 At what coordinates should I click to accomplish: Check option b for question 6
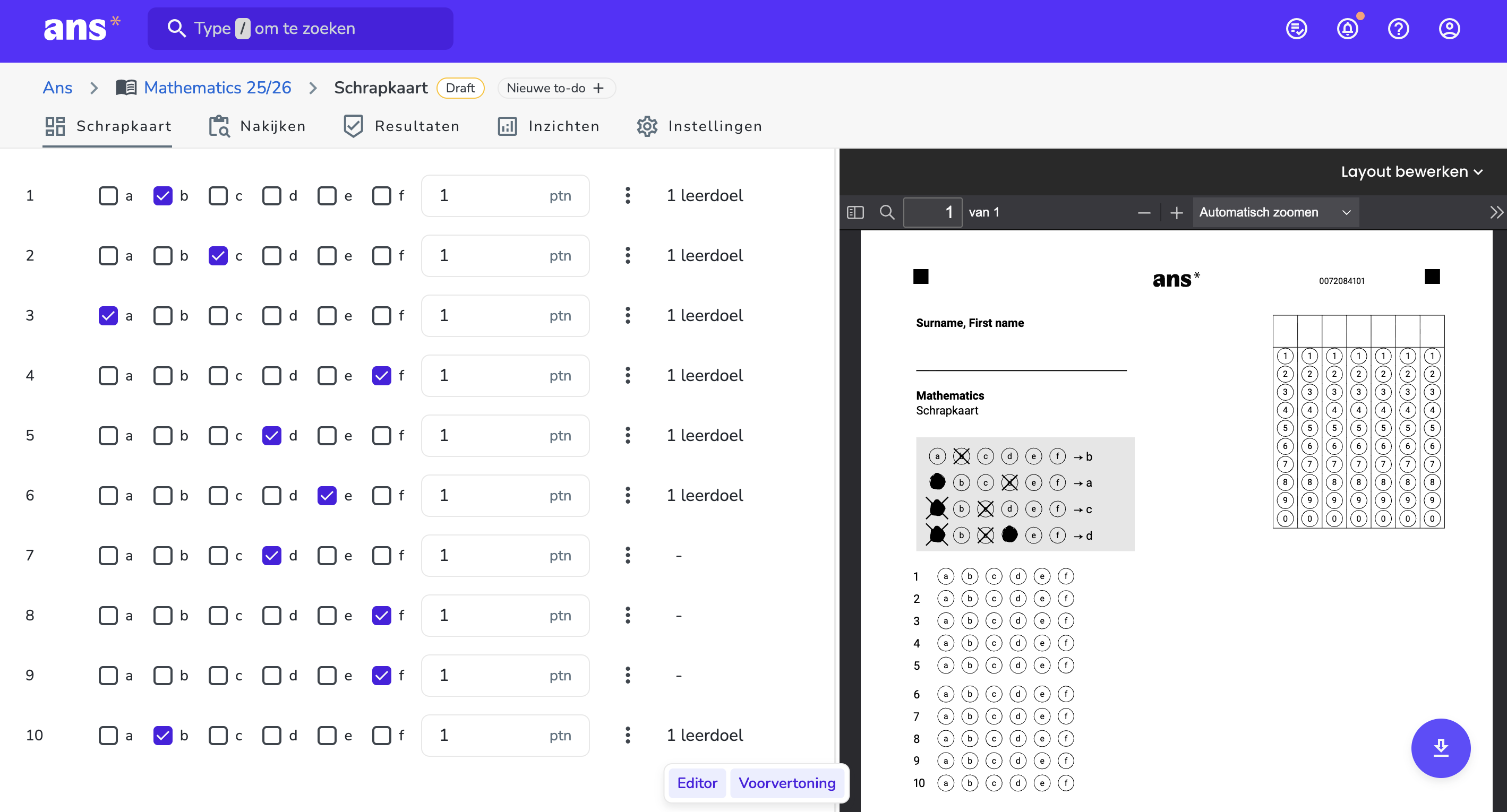163,496
